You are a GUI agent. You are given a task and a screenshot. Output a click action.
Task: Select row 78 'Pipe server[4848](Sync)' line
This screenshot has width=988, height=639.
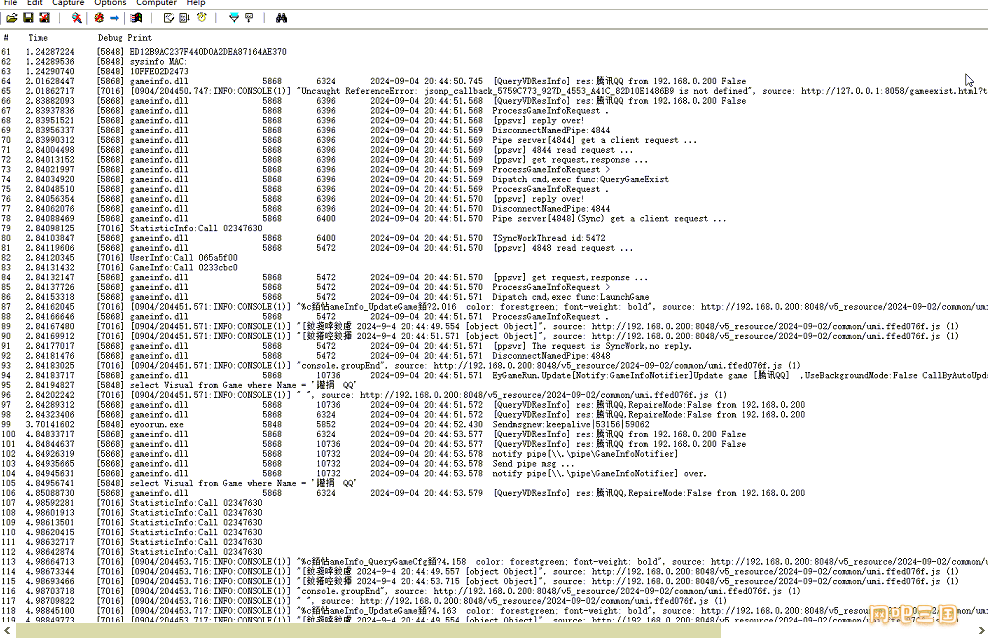pyautogui.click(x=494, y=219)
